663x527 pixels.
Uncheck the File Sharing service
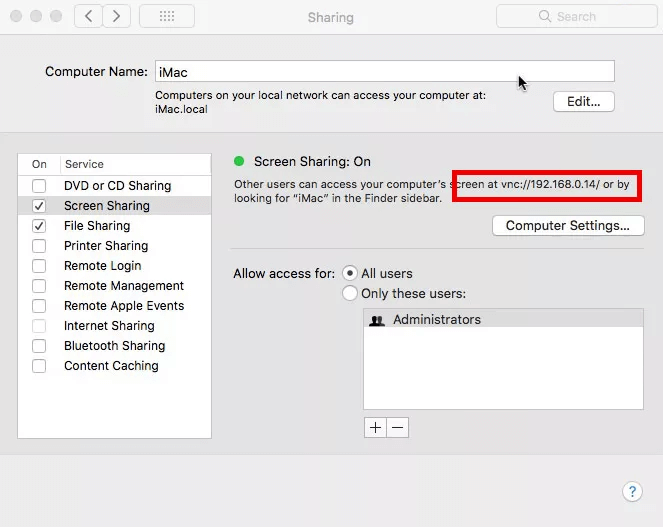(39, 226)
